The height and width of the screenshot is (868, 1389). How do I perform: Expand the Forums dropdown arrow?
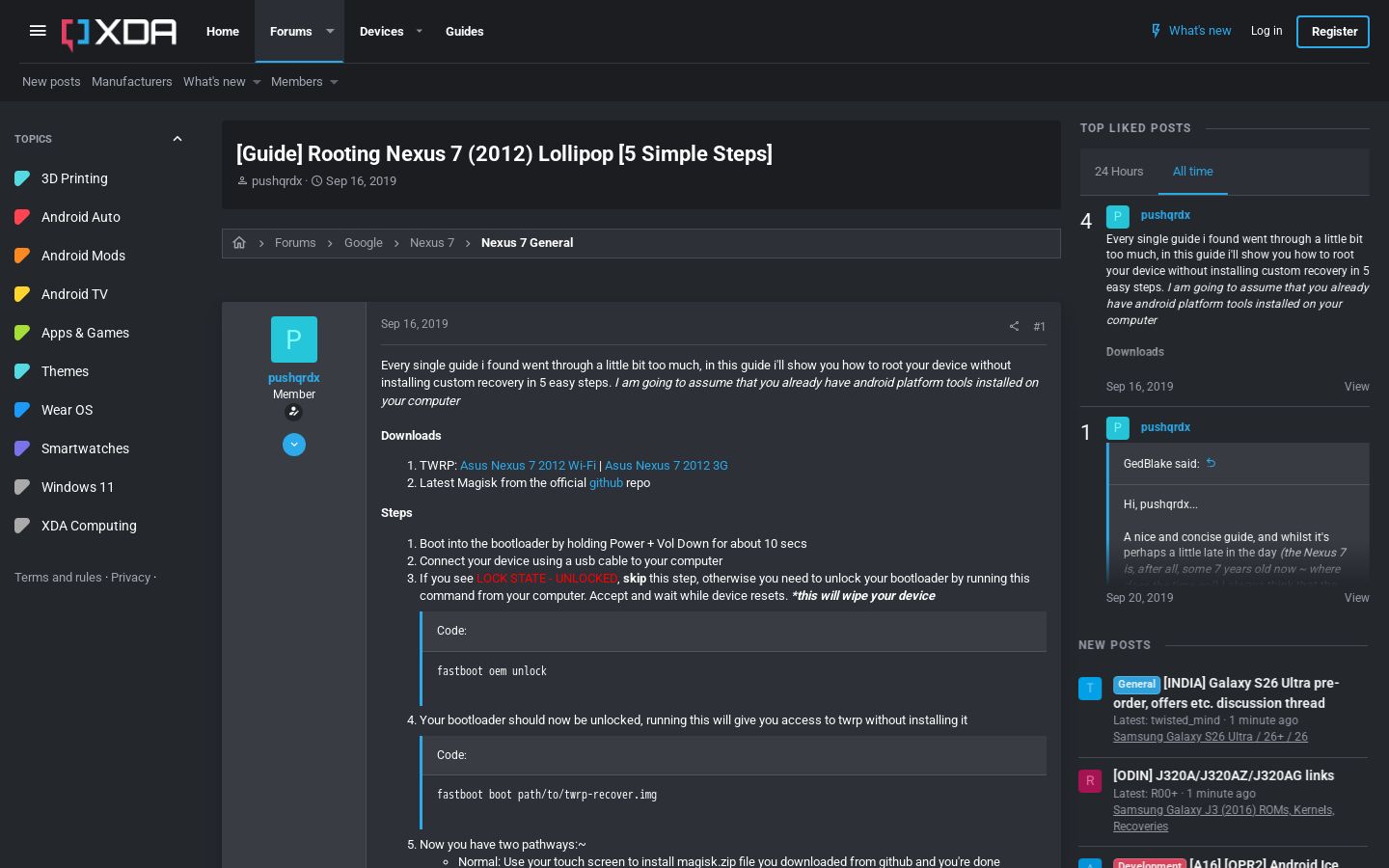330,31
